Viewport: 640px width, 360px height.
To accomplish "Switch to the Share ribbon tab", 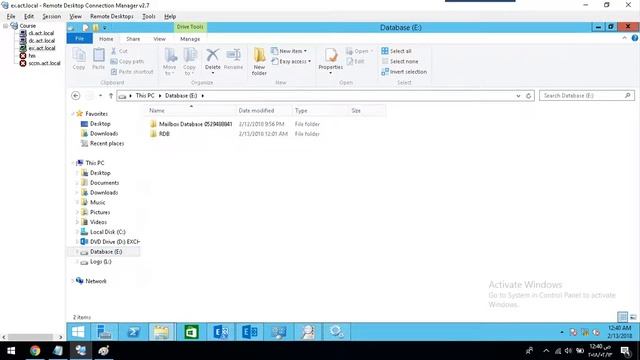I will (133, 39).
